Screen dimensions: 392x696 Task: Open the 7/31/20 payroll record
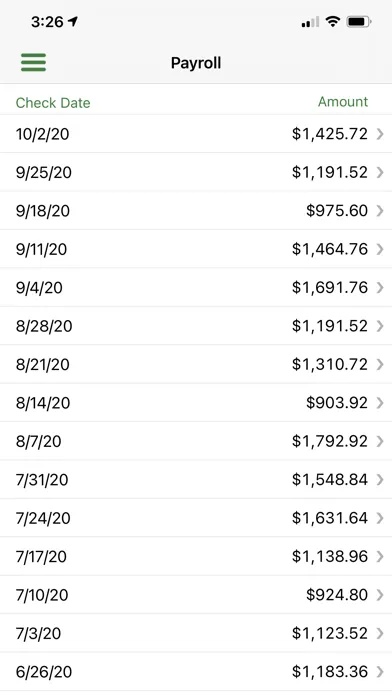196,479
